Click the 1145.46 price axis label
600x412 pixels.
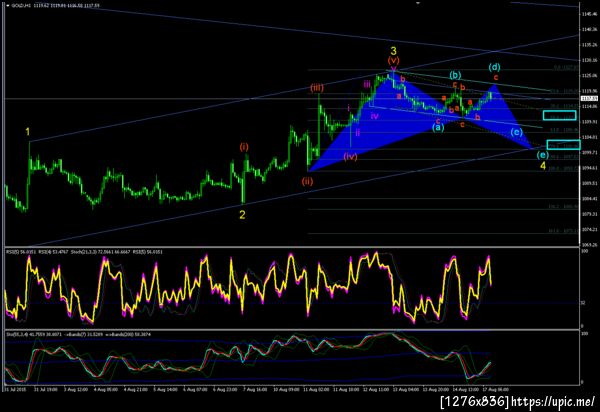tap(589, 14)
